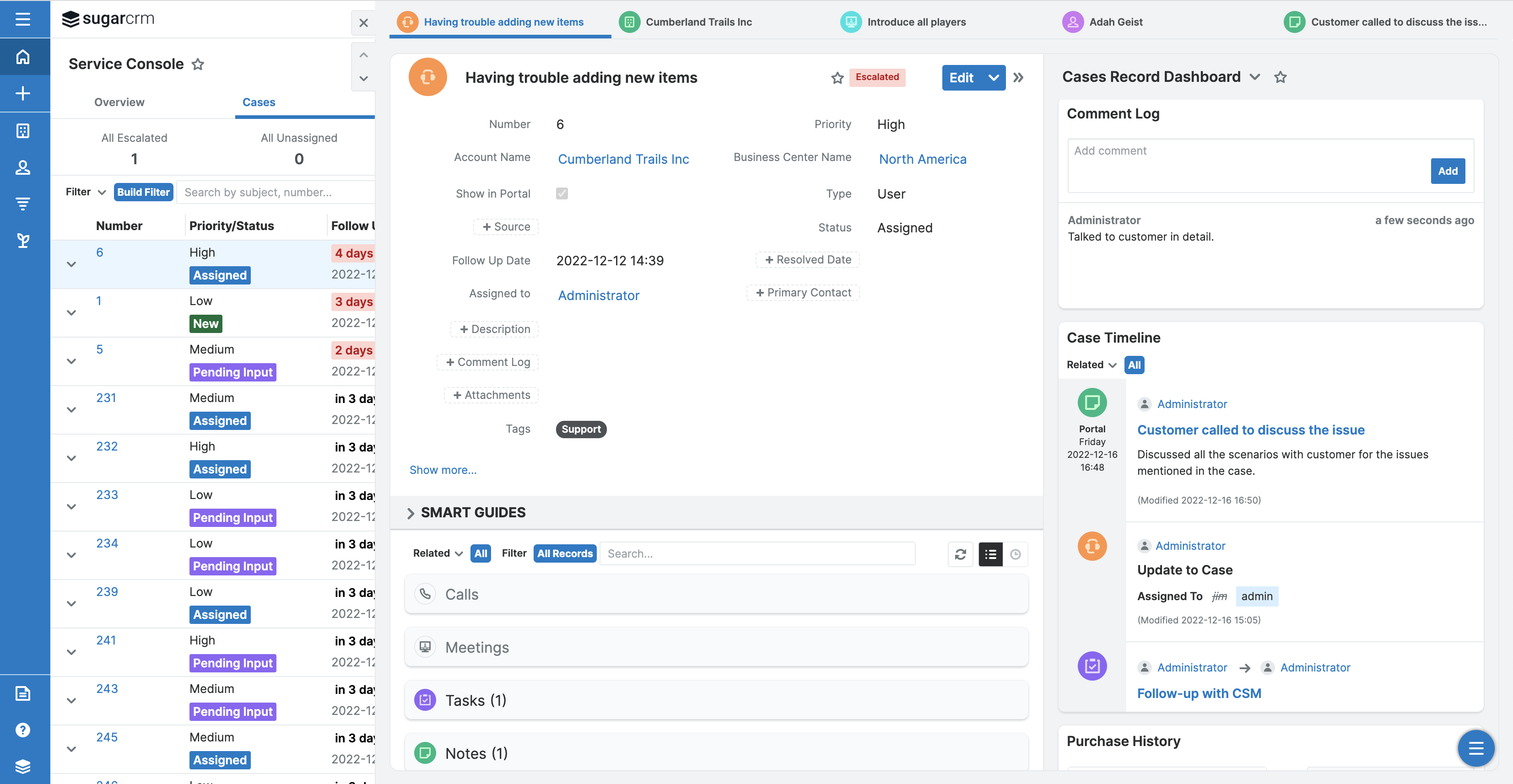Viewport: 1513px width, 784px height.
Task: Open the Contacts person icon in sidebar
Action: [x=23, y=167]
